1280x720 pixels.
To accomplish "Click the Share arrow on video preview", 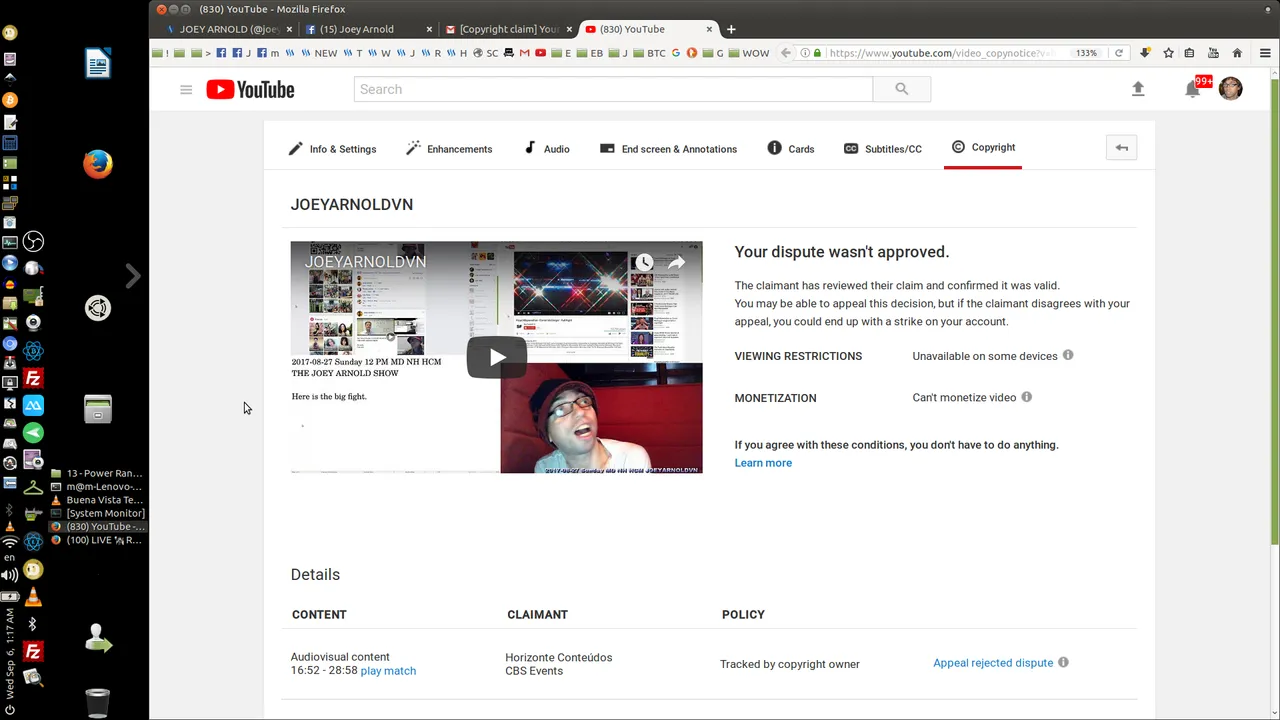I will coord(677,262).
